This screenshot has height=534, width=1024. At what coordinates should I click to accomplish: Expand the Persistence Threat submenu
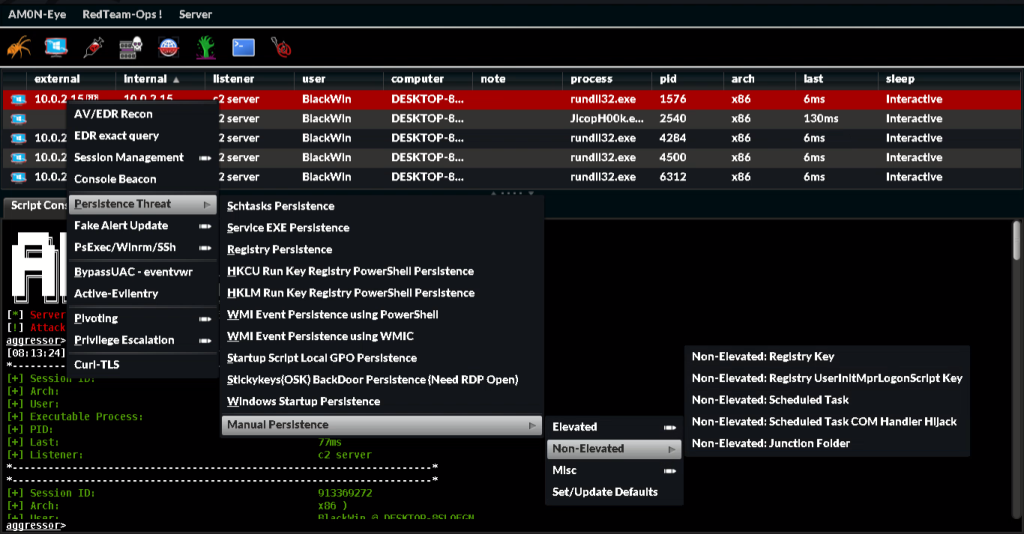[142, 204]
